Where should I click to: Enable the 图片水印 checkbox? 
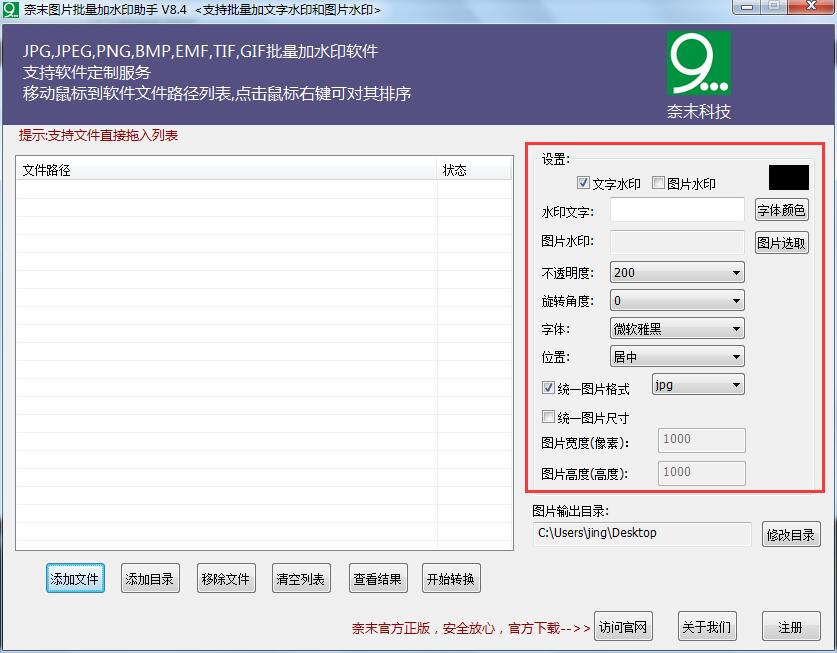pyautogui.click(x=658, y=184)
